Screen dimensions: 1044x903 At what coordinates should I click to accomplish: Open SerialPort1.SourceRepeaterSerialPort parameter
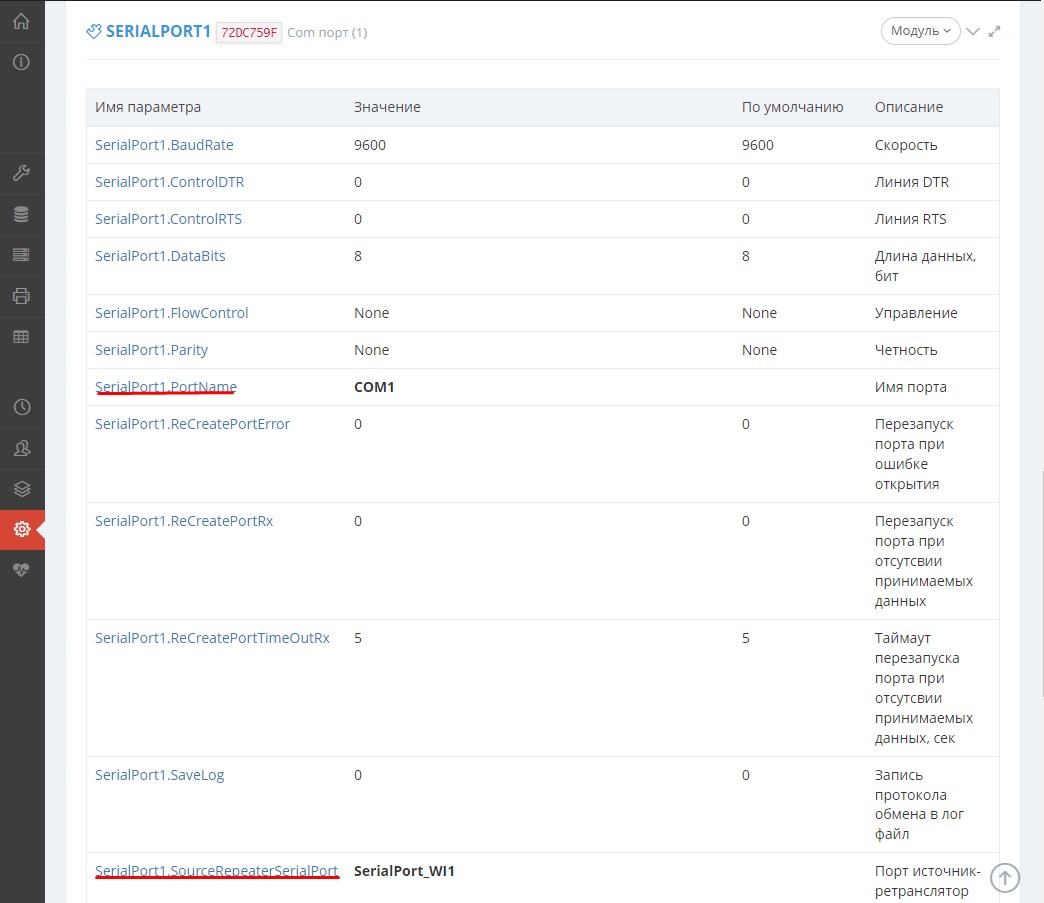pos(217,871)
